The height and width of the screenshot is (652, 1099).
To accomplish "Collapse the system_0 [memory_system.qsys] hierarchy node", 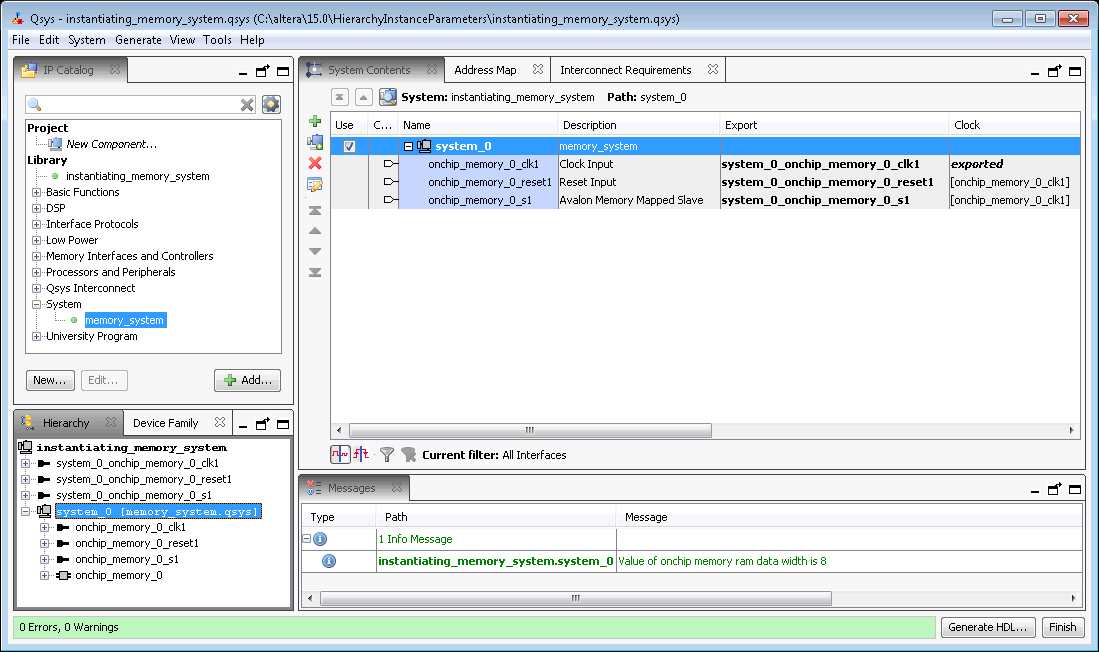I will [x=26, y=511].
